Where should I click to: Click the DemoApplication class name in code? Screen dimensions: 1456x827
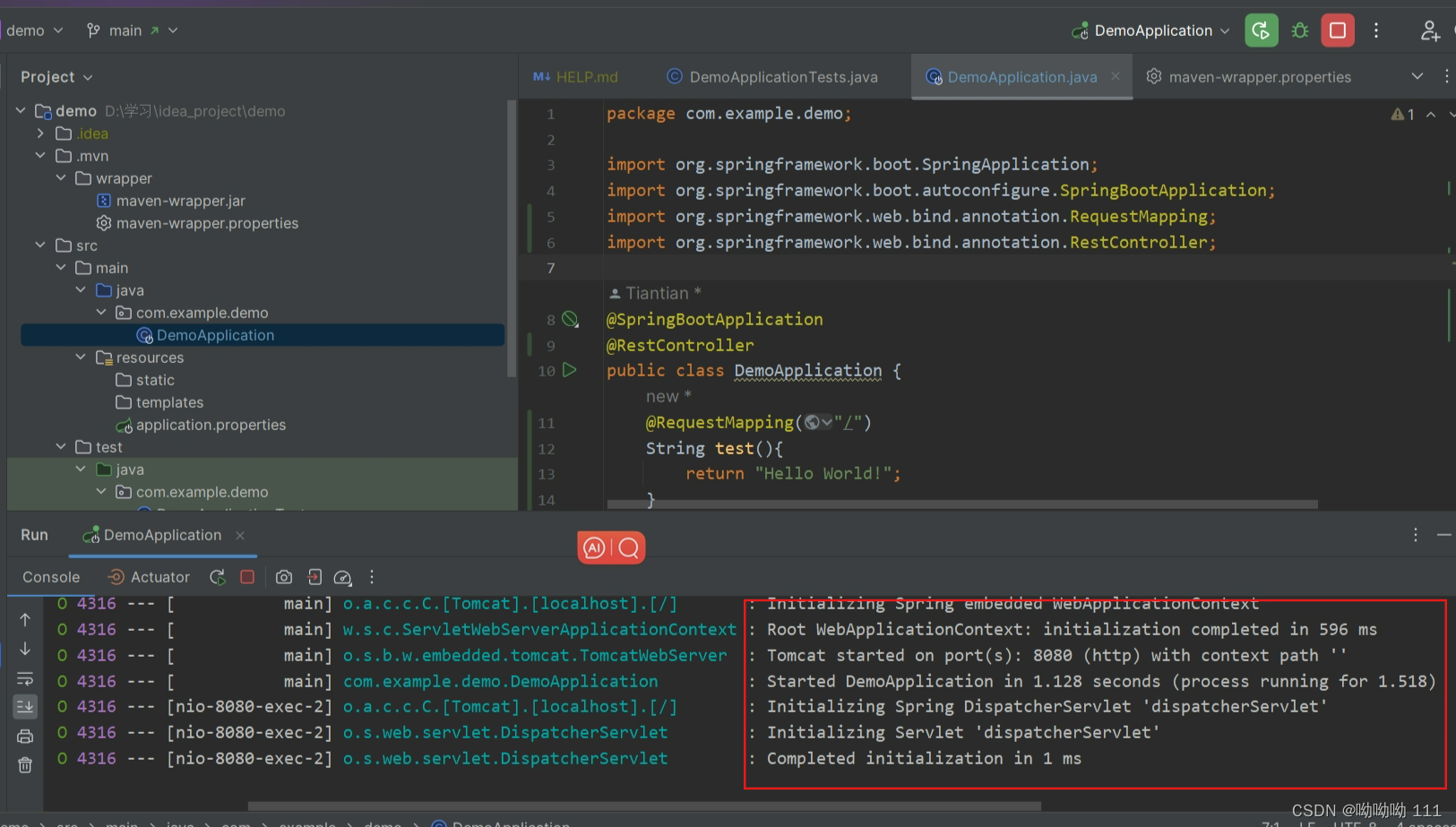(807, 370)
